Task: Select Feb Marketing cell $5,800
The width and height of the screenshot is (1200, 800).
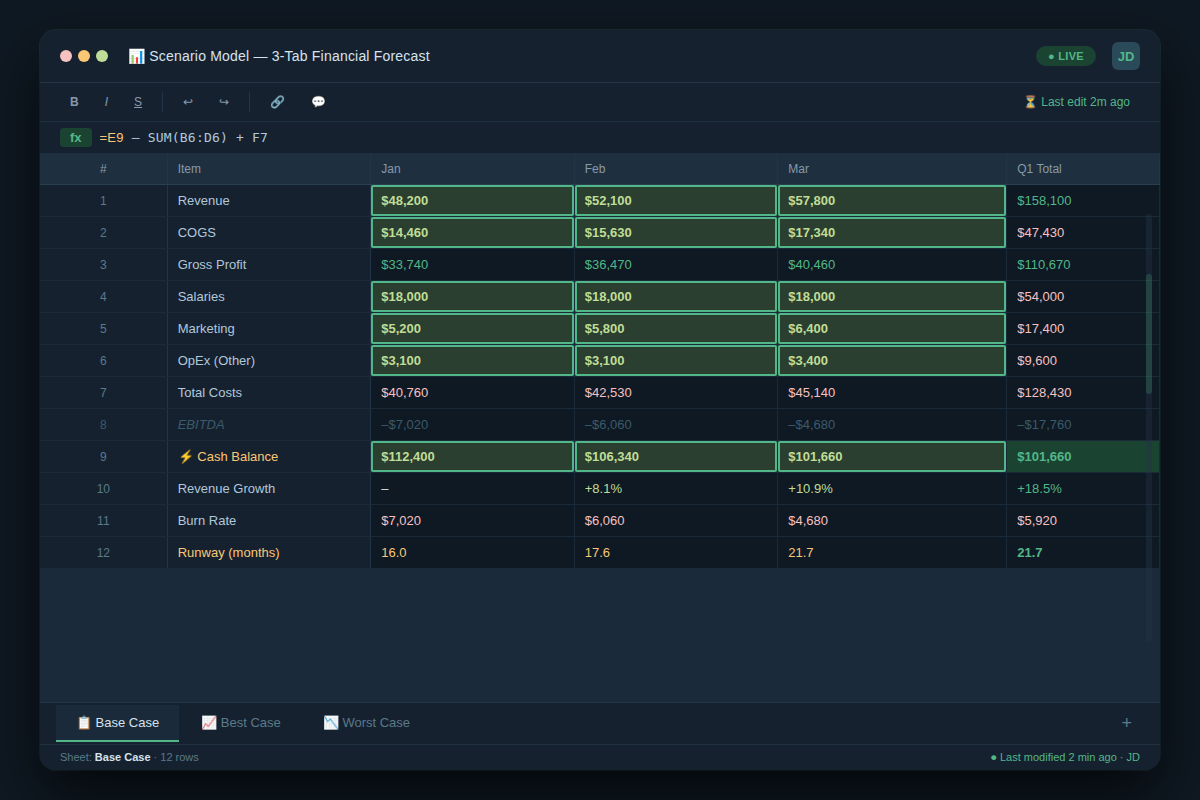Action: click(676, 329)
